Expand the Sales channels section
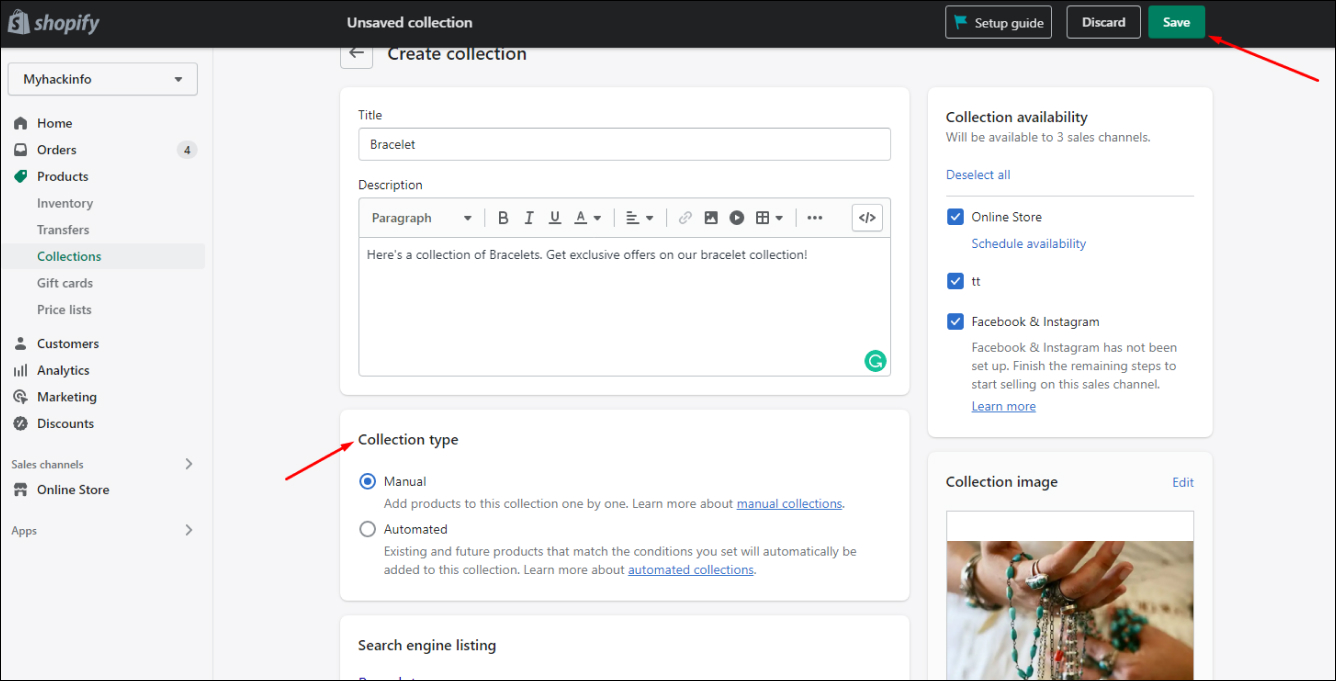The image size is (1336, 681). click(x=189, y=464)
